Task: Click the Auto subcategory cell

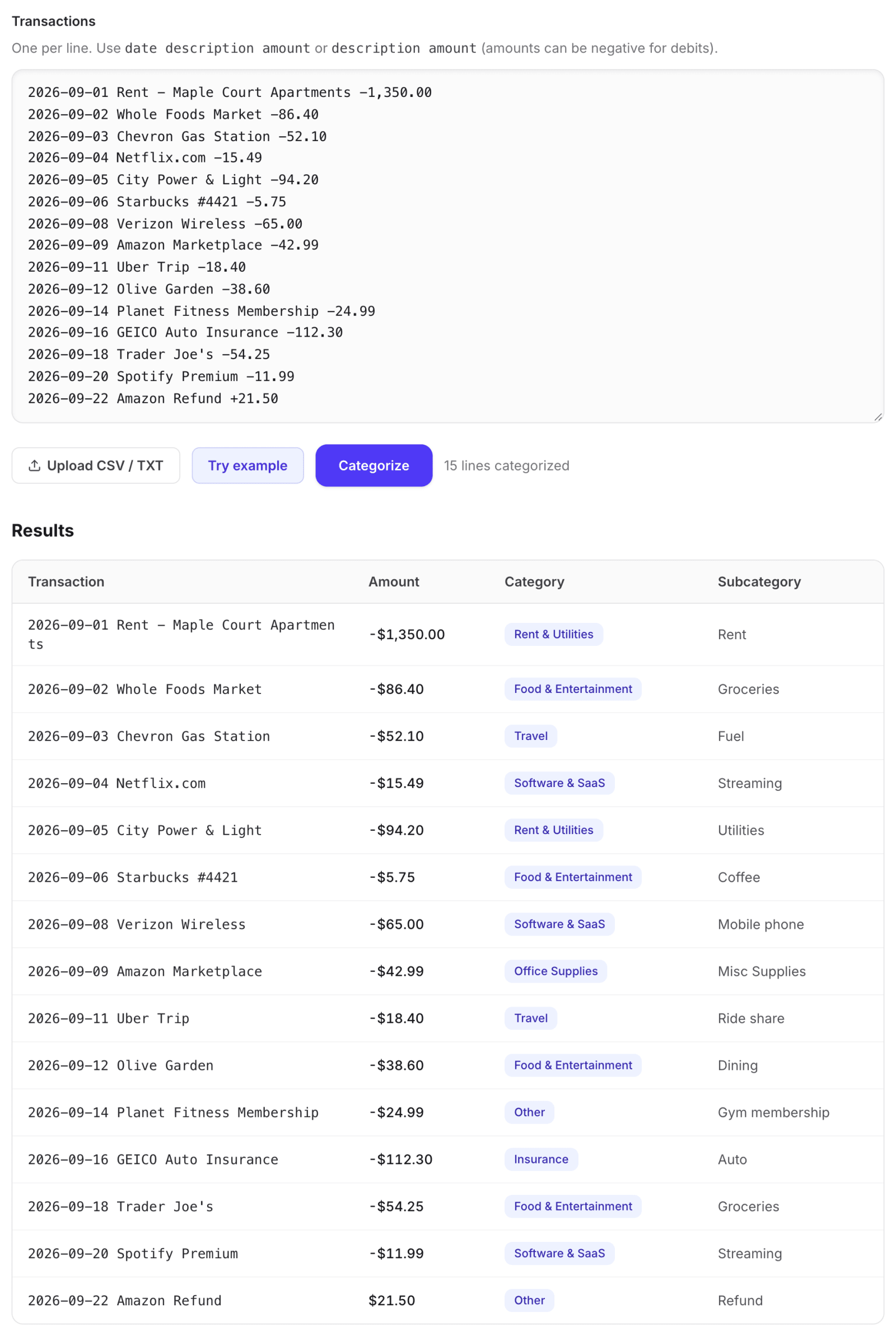Action: point(732,1160)
